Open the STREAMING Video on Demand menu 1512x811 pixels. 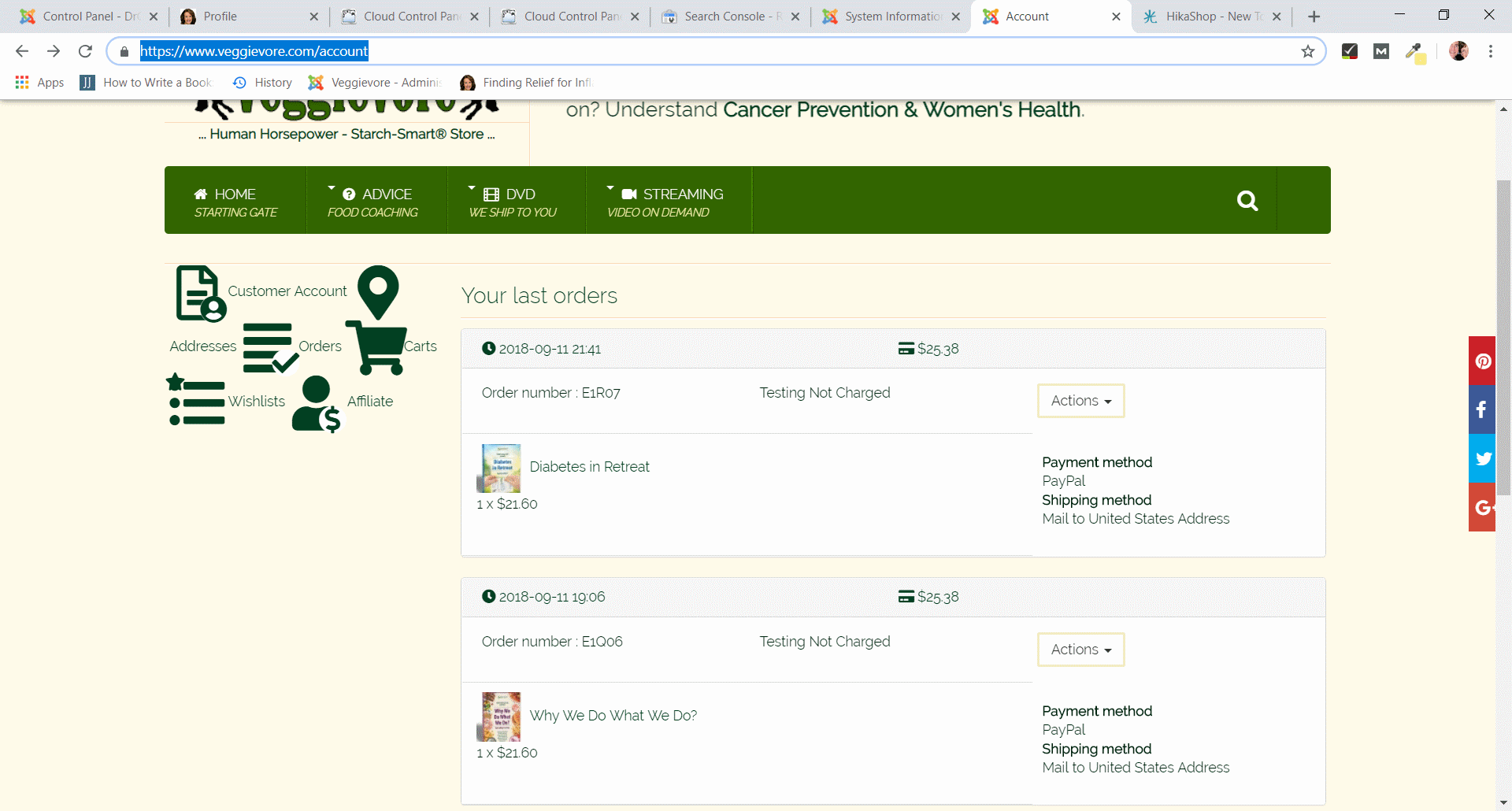coord(665,202)
